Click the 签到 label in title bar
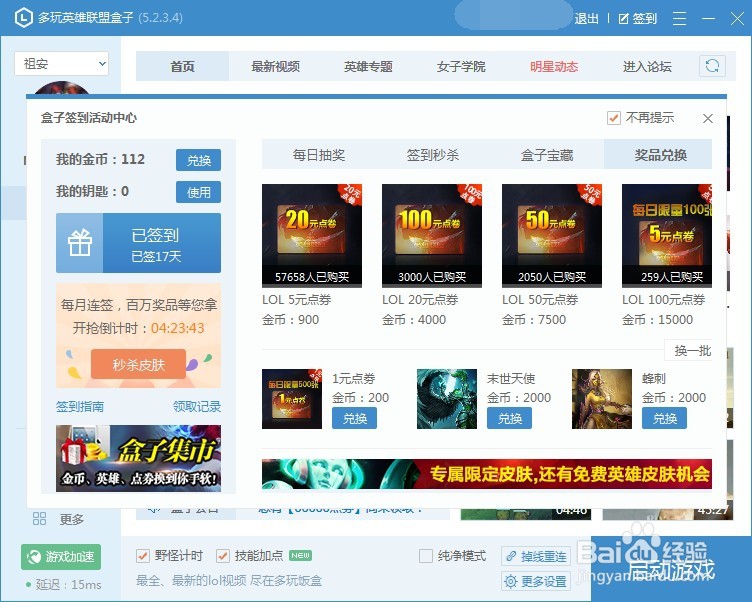This screenshot has height=602, width=752. pos(644,19)
